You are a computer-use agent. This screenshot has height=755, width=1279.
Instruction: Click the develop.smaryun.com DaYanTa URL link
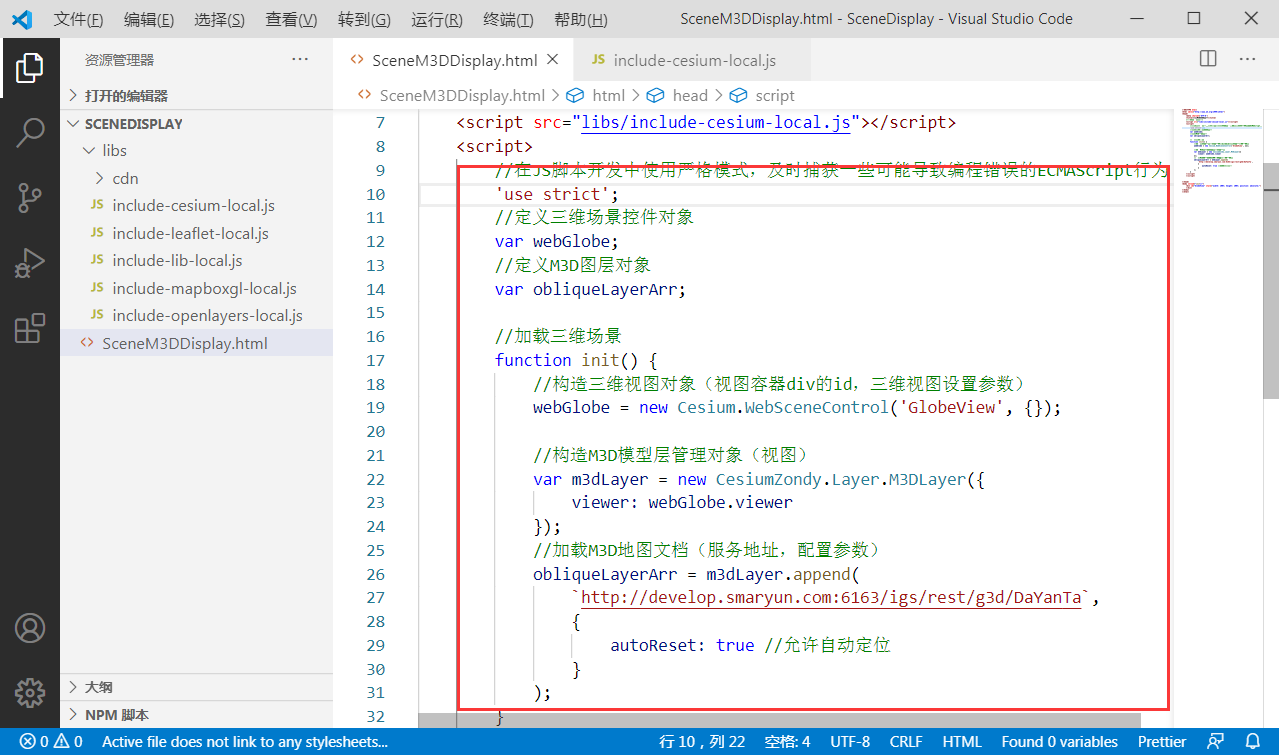[831, 598]
